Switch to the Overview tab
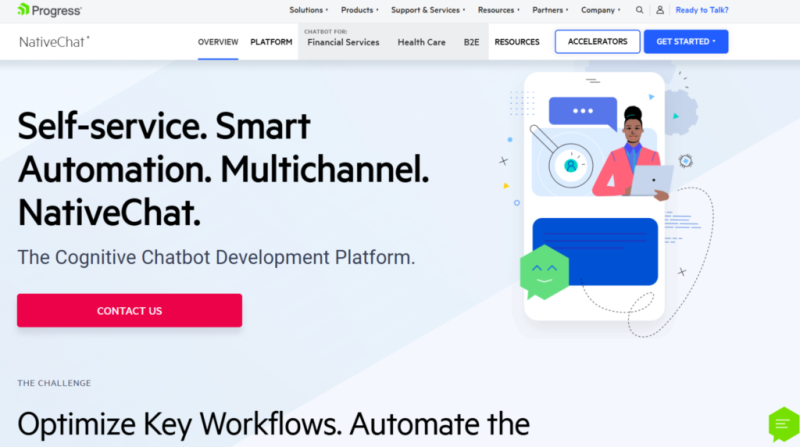 218,42
